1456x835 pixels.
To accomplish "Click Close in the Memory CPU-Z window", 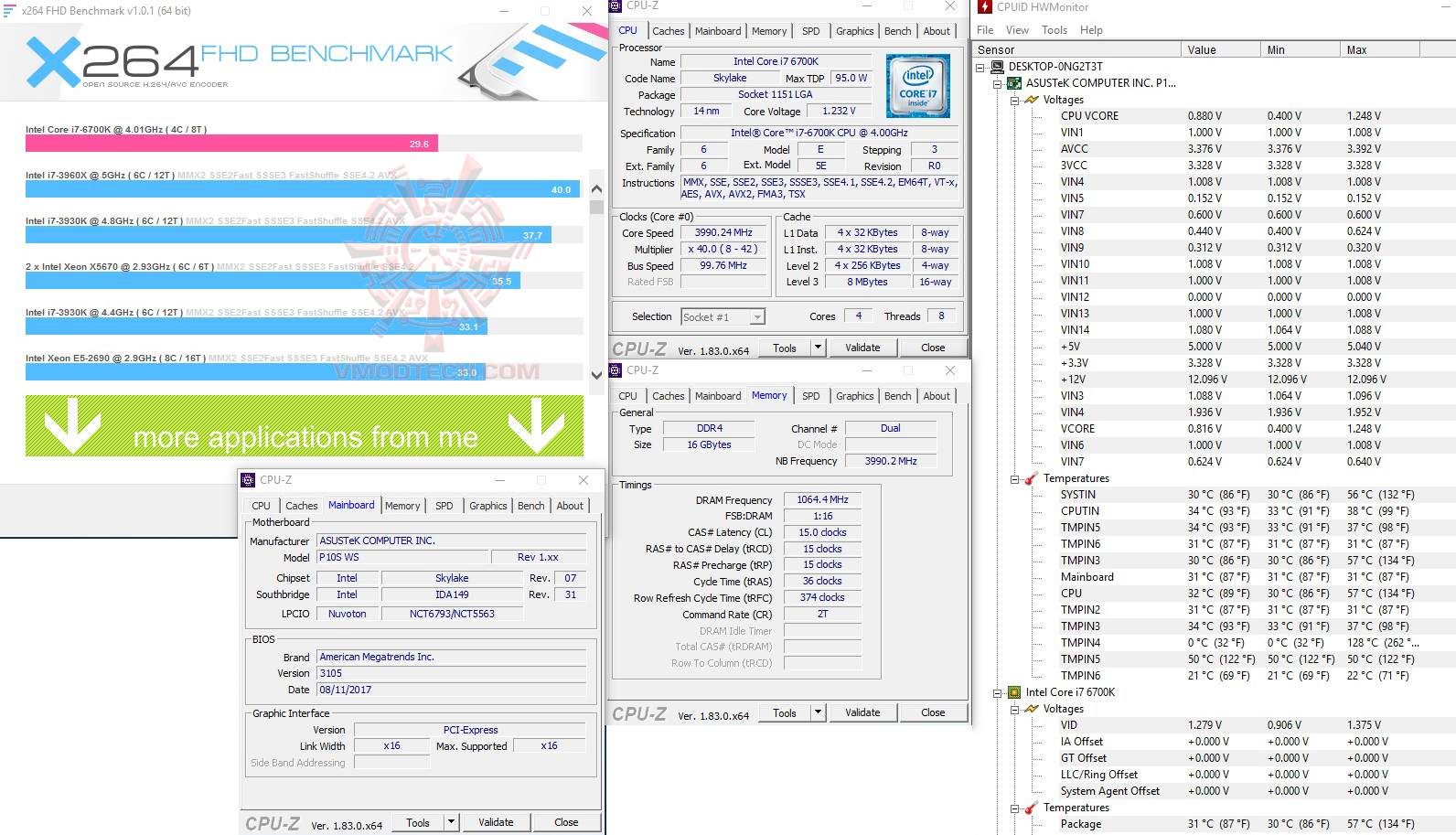I will coord(933,712).
